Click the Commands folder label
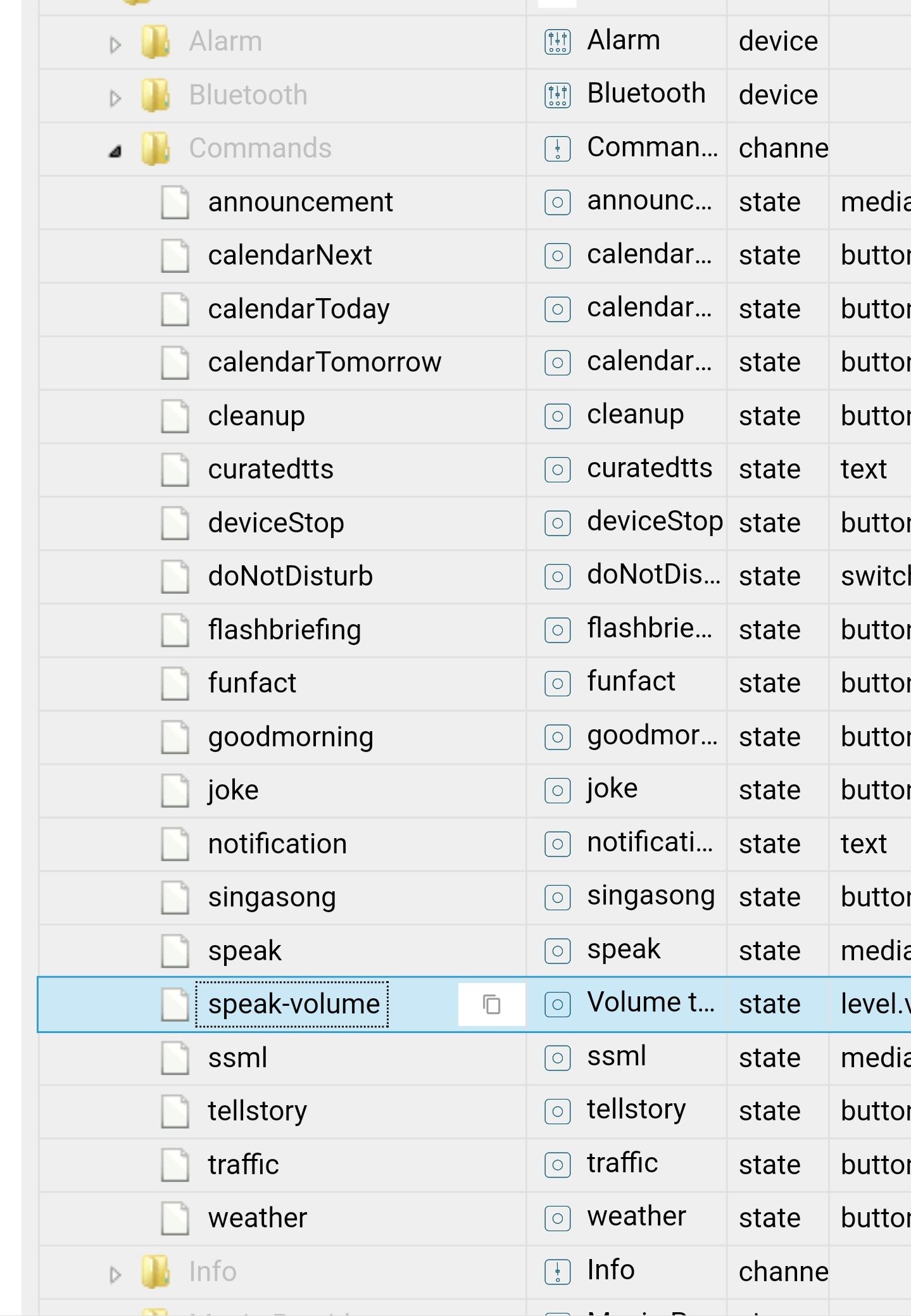The width and height of the screenshot is (911, 1316). pyautogui.click(x=260, y=149)
